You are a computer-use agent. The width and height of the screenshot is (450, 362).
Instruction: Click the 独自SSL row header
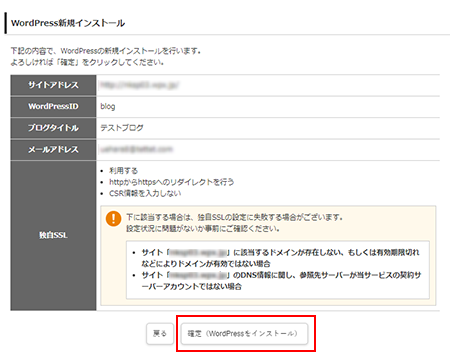53,235
